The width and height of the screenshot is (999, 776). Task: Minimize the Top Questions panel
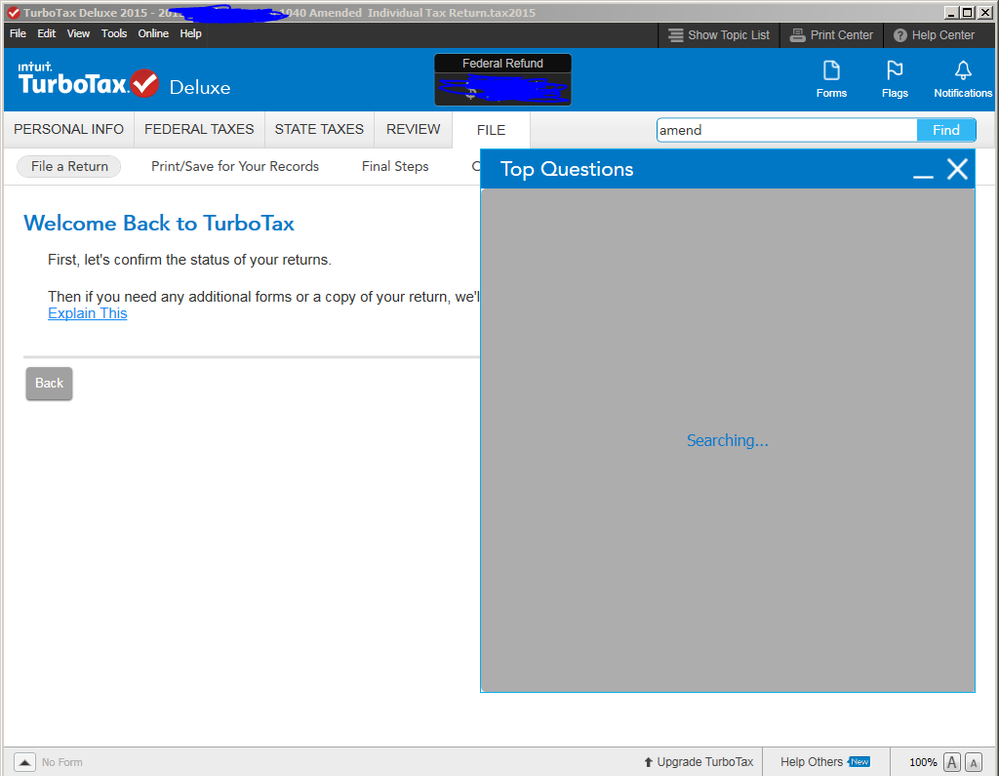[923, 170]
